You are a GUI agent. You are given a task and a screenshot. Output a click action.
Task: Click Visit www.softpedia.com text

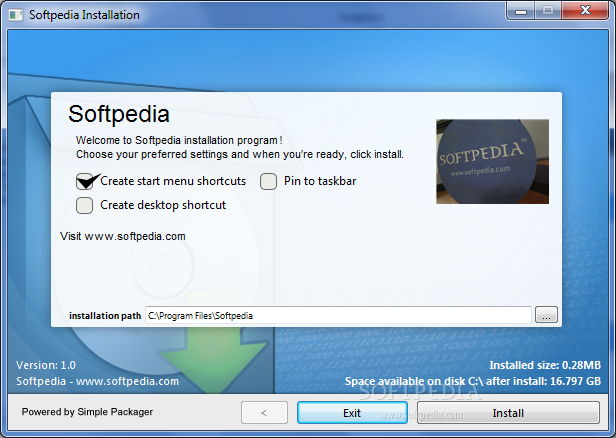coord(123,236)
